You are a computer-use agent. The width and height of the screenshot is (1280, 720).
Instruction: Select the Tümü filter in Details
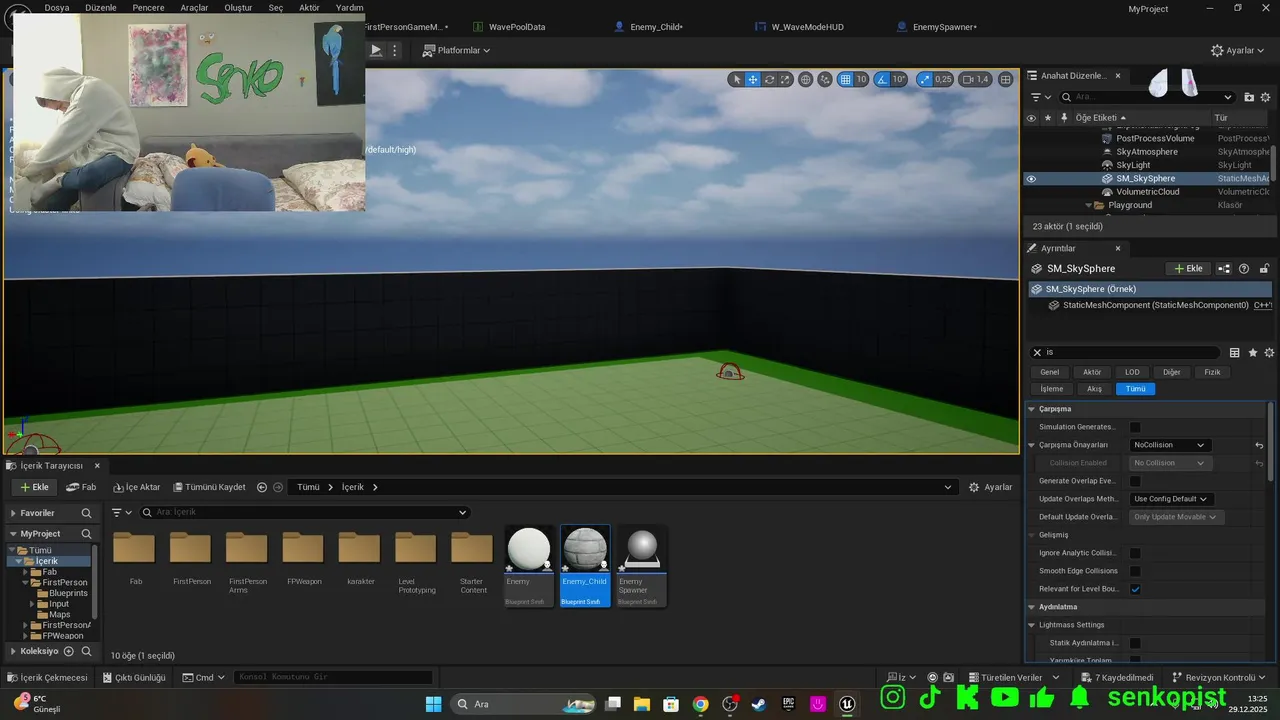tap(1135, 389)
